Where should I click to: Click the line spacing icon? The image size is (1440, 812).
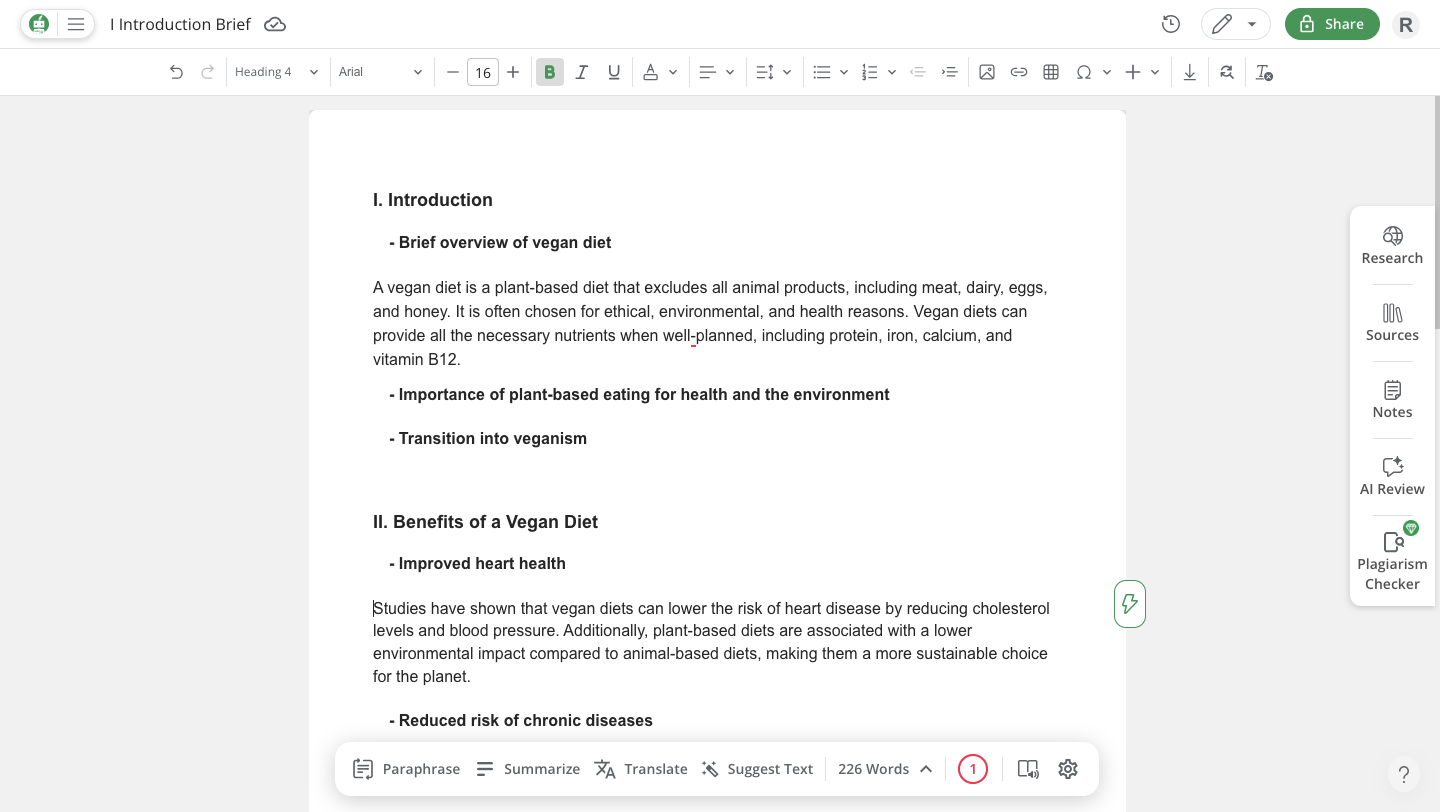765,72
